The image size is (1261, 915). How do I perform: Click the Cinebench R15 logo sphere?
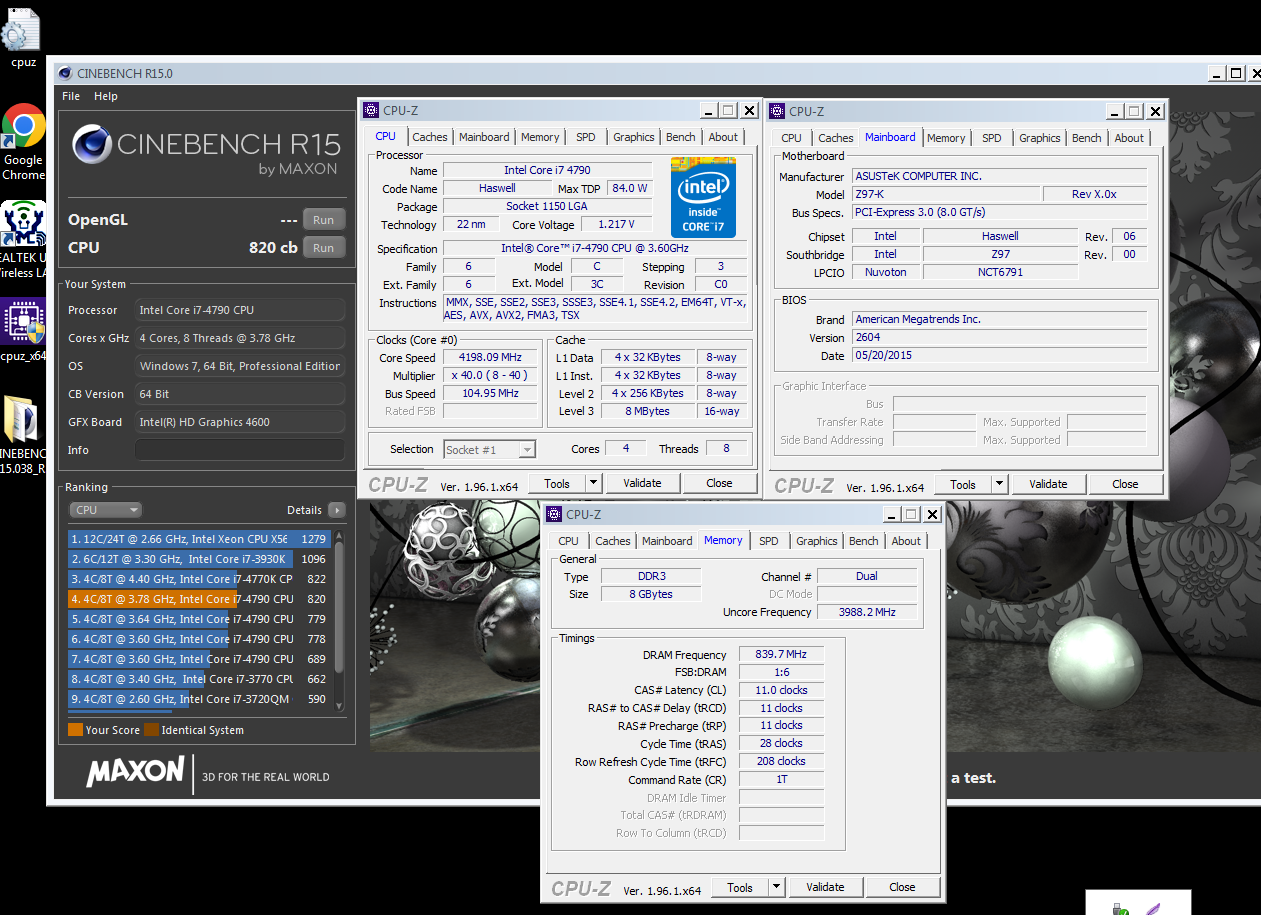click(x=91, y=146)
